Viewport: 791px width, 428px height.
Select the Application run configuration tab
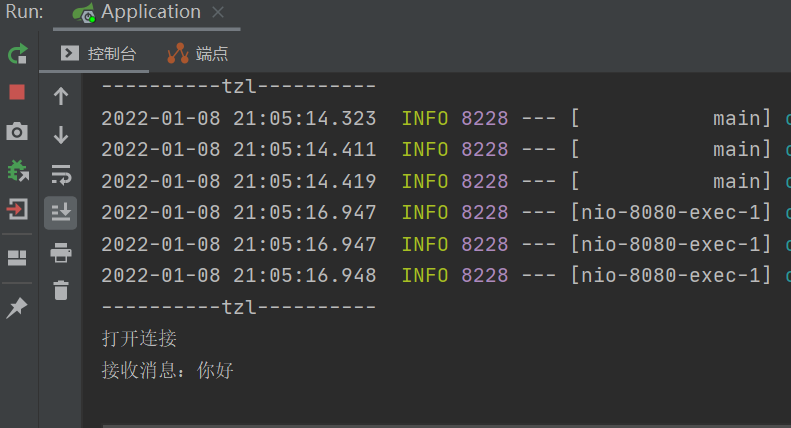(137, 12)
